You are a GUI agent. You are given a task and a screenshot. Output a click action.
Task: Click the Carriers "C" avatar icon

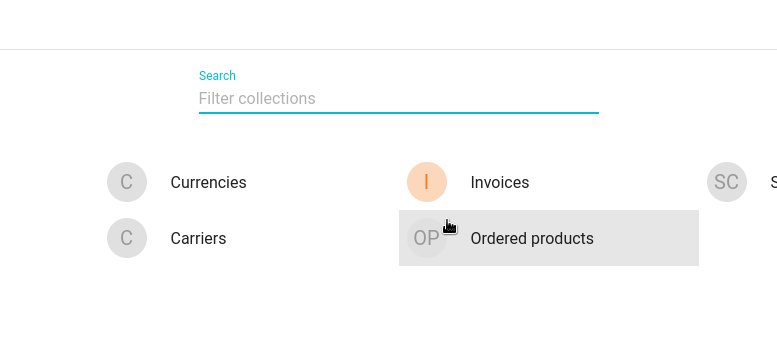click(x=127, y=238)
